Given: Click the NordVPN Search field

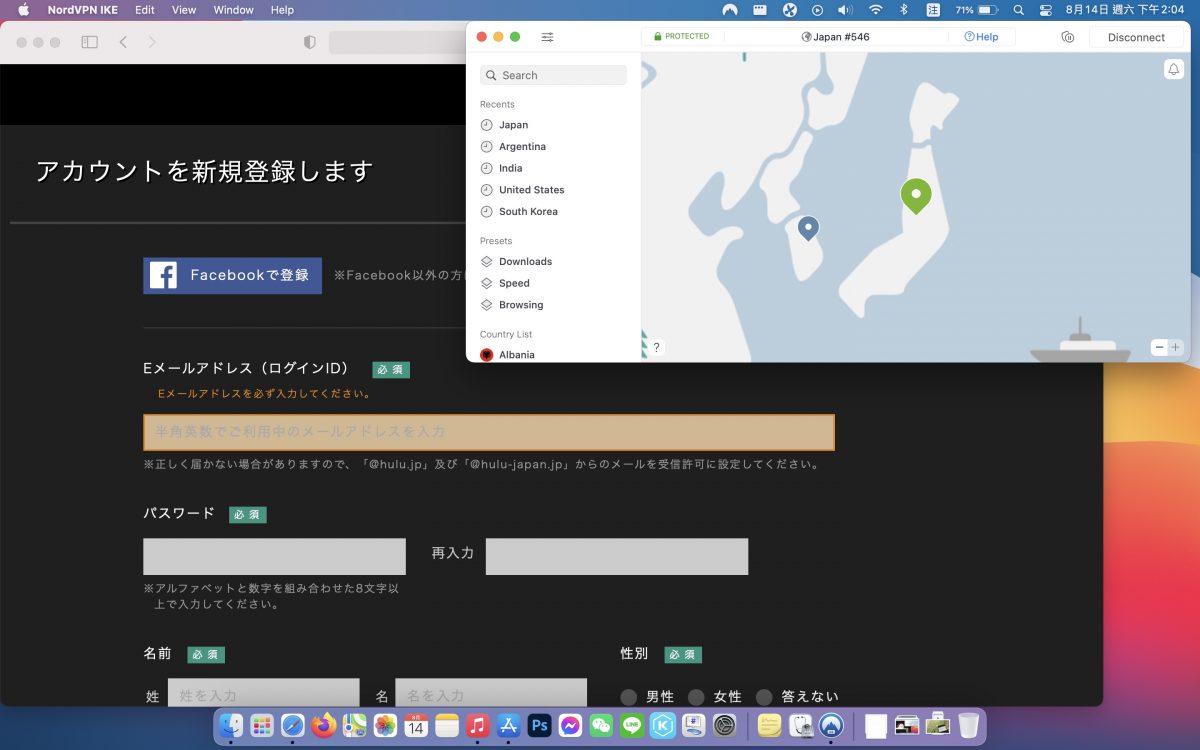Looking at the screenshot, I should (x=553, y=75).
